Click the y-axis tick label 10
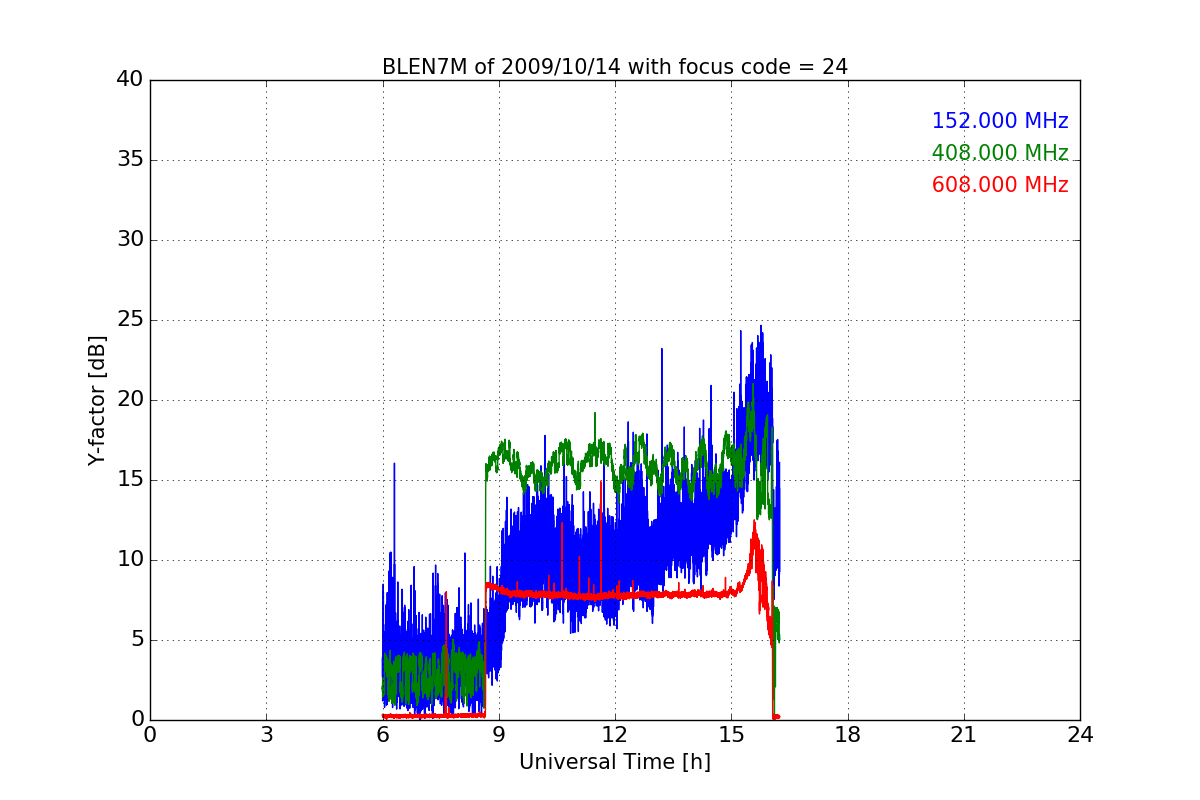 pyautogui.click(x=130, y=560)
